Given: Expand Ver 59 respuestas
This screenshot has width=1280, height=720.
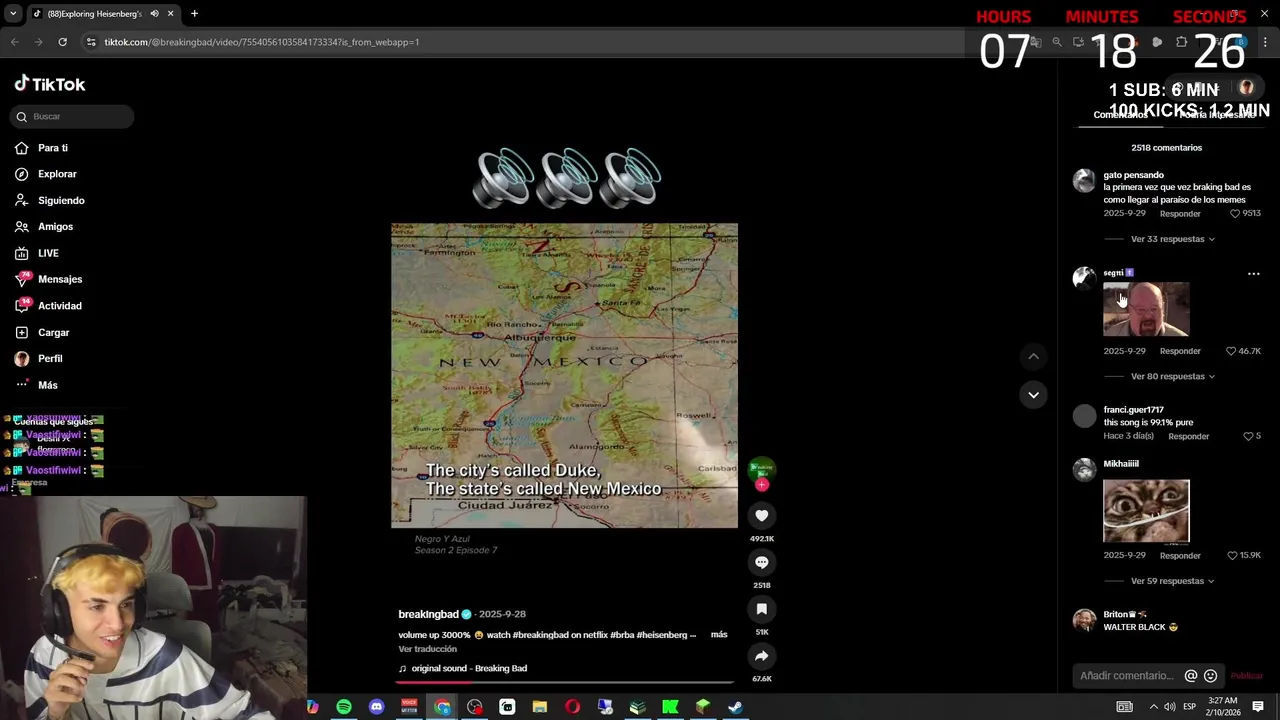Looking at the screenshot, I should pyautogui.click(x=1172, y=581).
